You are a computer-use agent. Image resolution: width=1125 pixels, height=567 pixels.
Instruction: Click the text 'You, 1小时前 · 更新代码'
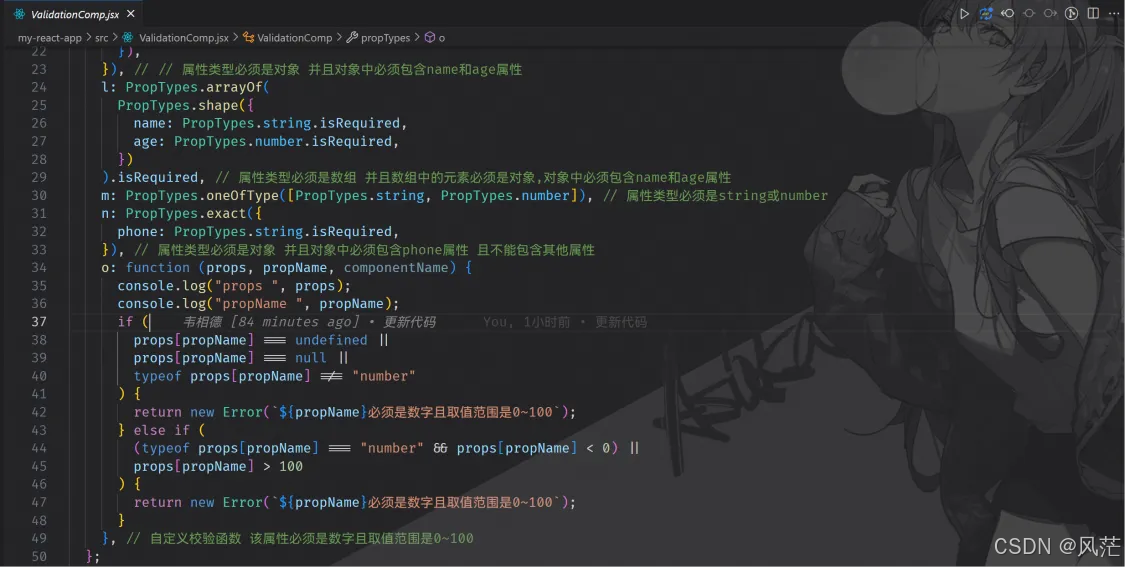click(x=565, y=322)
